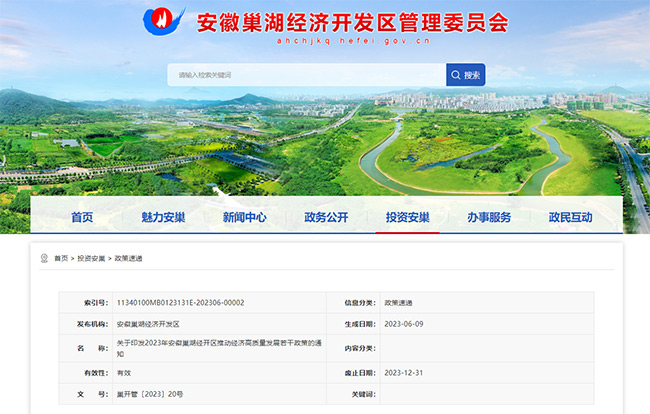
Task: Open 政策速递 breadcrumb link
Action: coord(129,258)
